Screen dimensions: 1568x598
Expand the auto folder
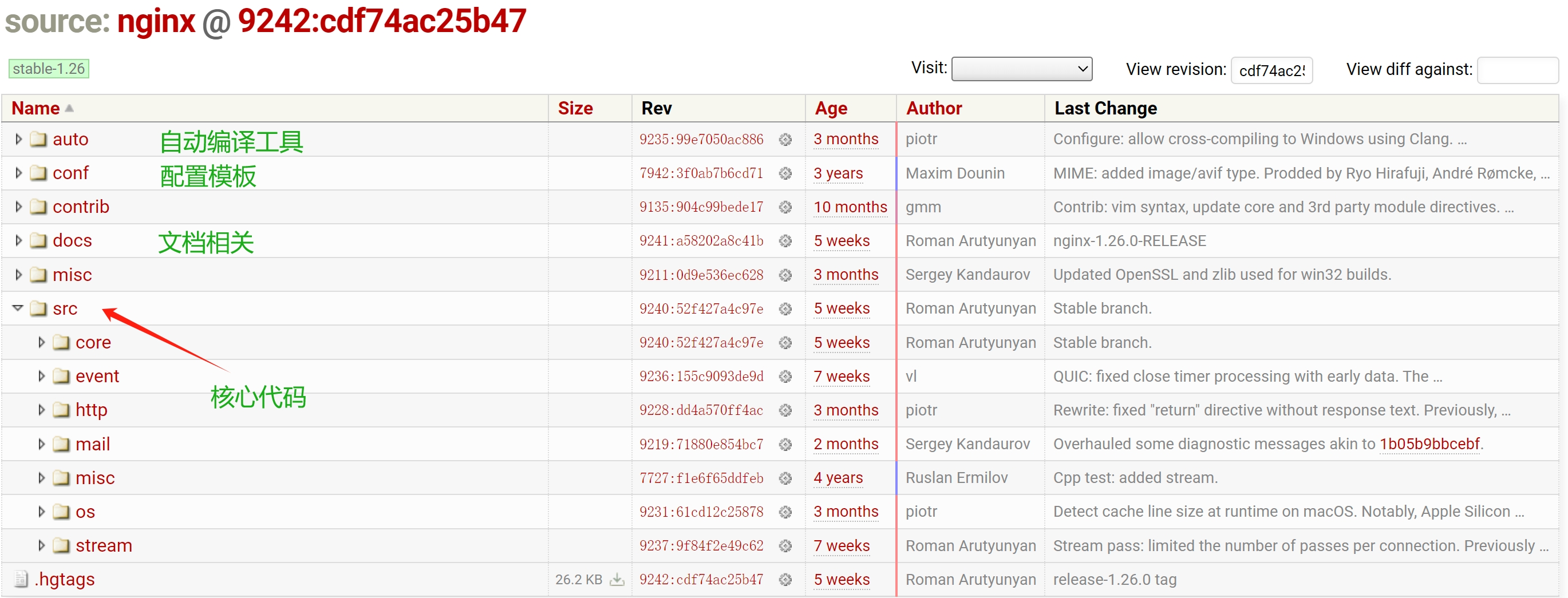point(18,139)
